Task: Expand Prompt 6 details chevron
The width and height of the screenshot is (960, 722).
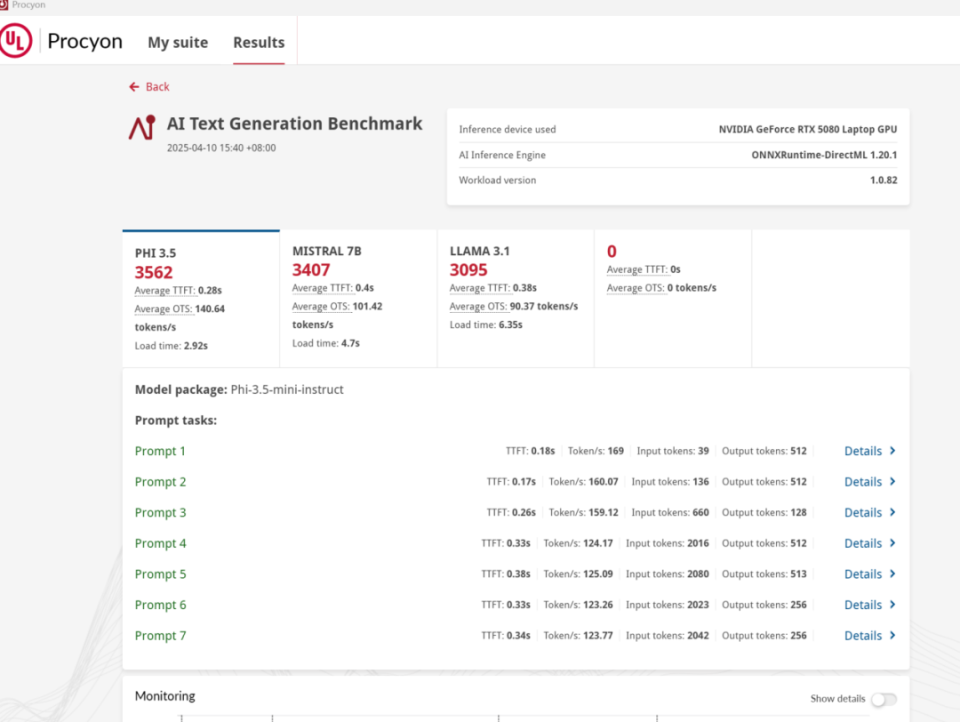Action: (893, 604)
